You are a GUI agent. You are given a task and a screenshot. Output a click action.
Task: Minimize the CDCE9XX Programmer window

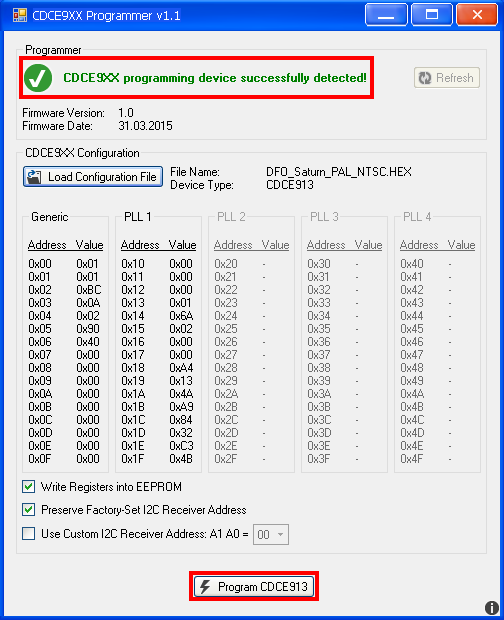(386, 15)
